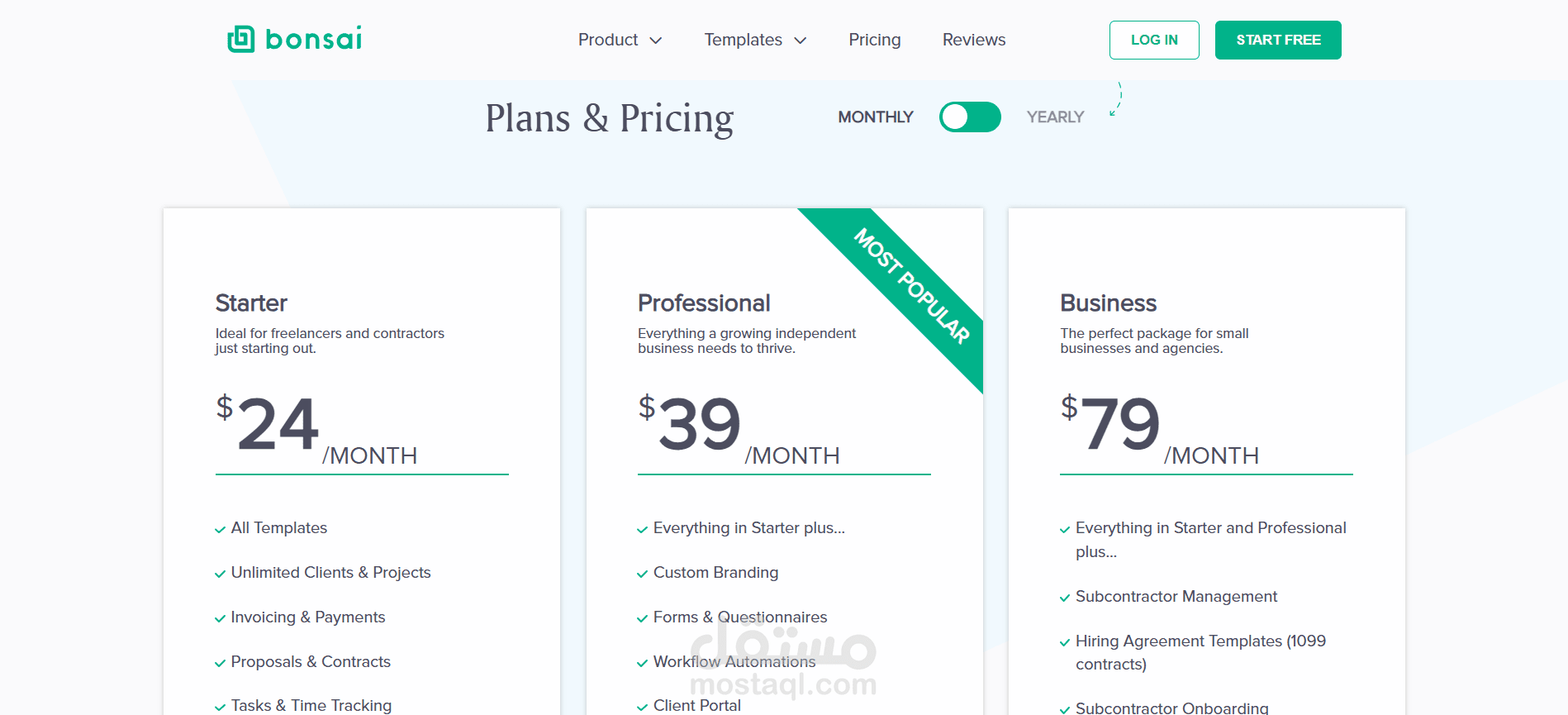
Task: Click the checkmark beside Workflow Automations
Action: [642, 664]
